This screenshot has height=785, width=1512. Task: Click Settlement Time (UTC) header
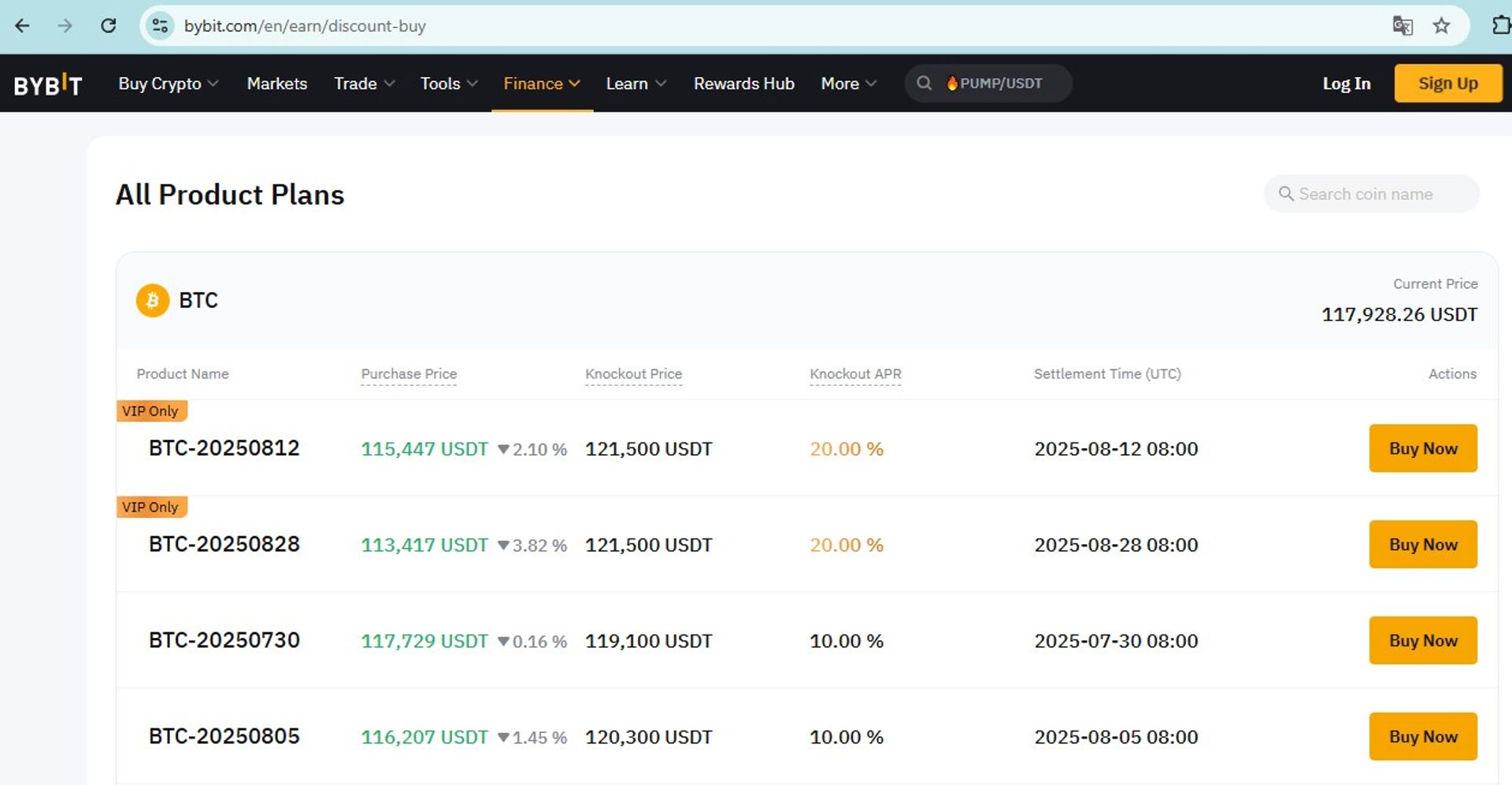click(1107, 374)
